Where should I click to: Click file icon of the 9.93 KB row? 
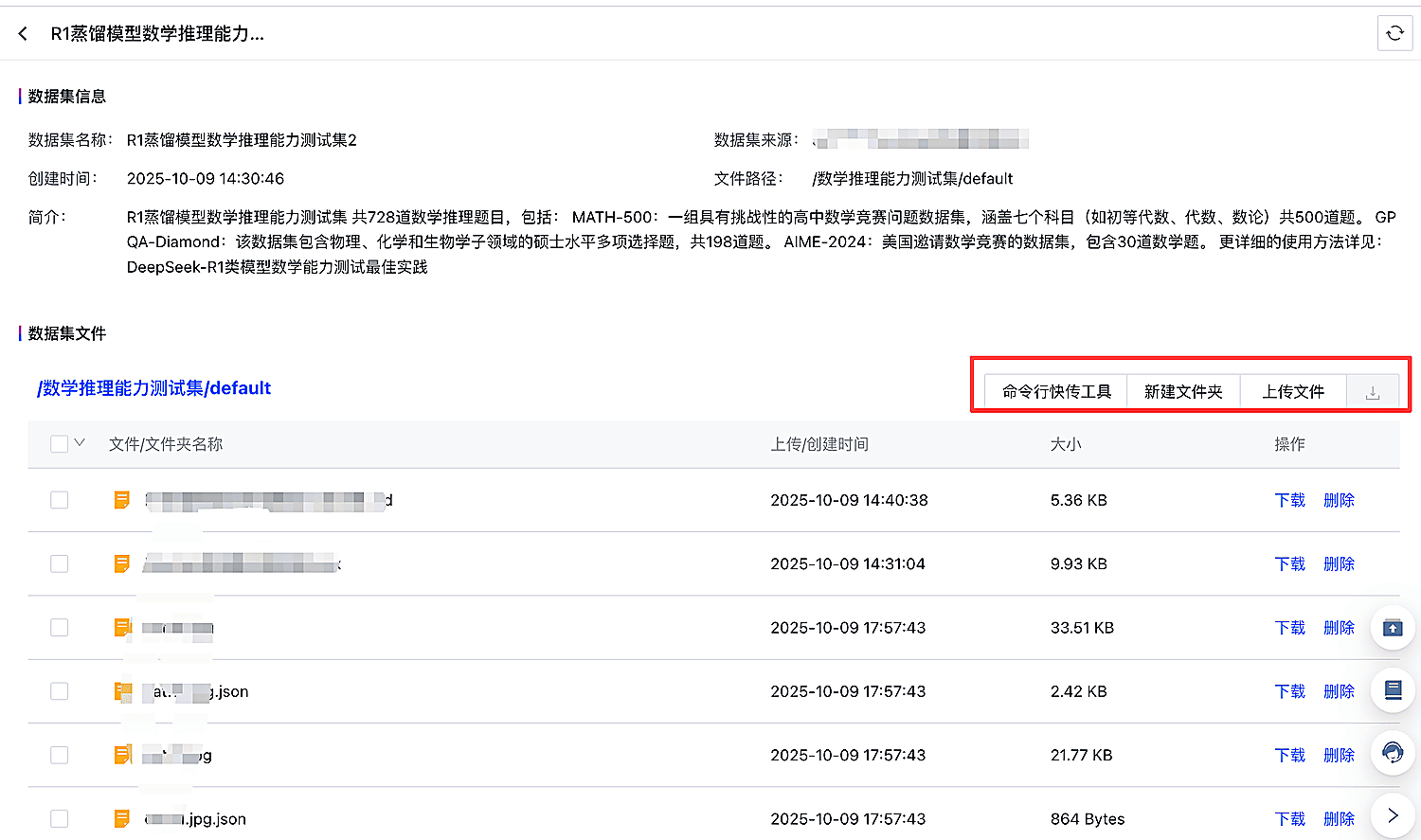point(121,563)
